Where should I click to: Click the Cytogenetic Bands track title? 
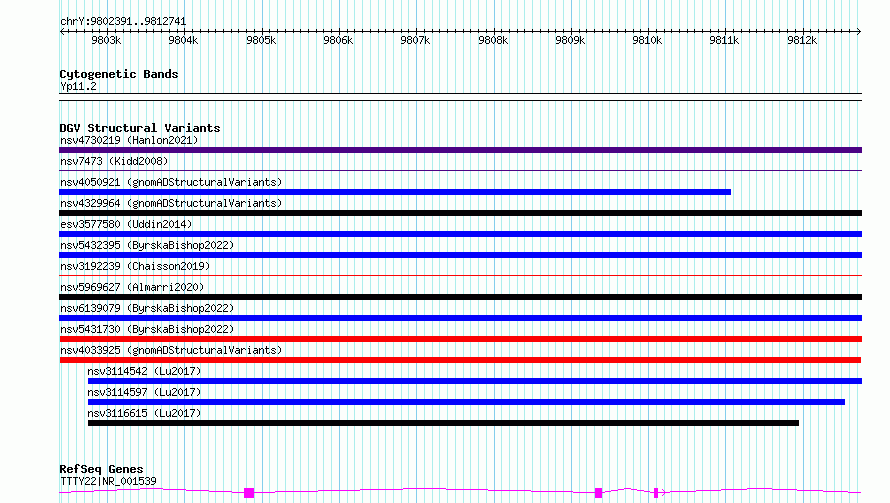click(119, 74)
